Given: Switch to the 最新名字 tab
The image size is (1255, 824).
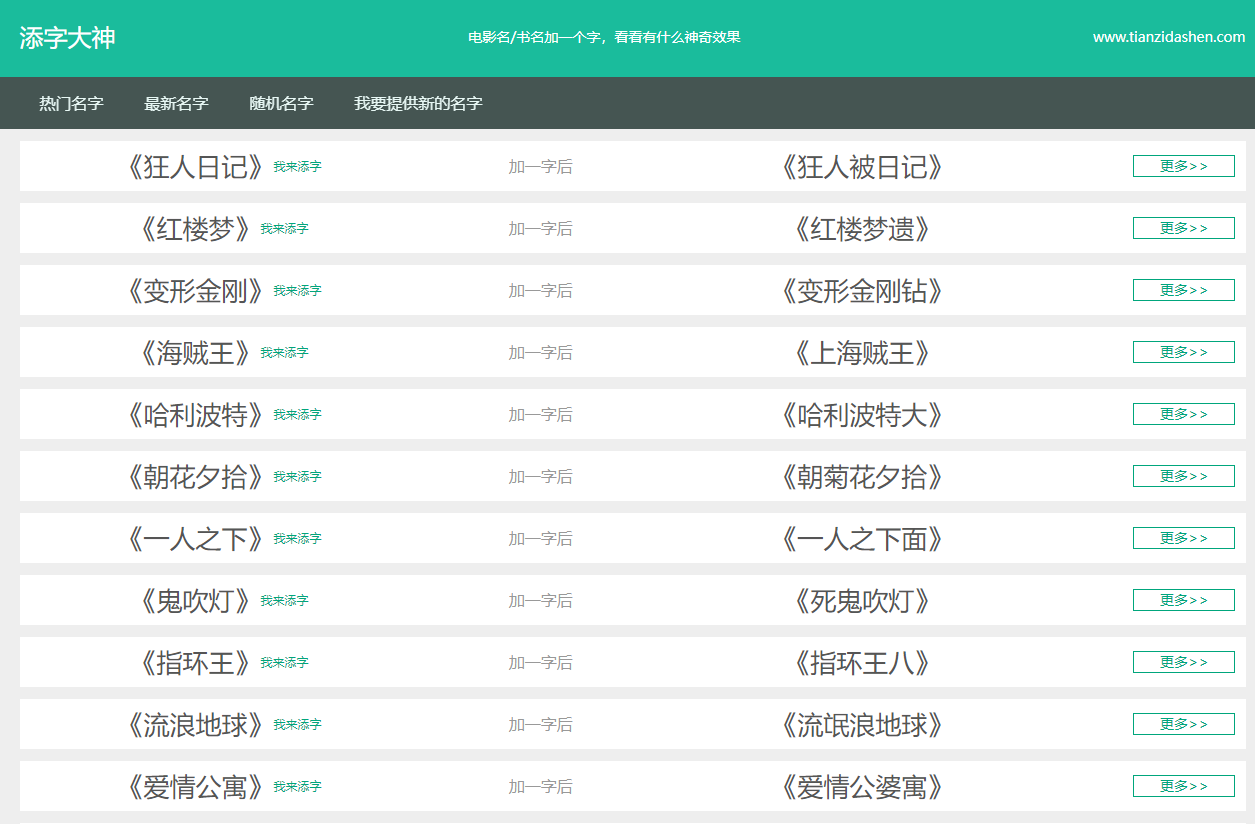Looking at the screenshot, I should [x=176, y=103].
